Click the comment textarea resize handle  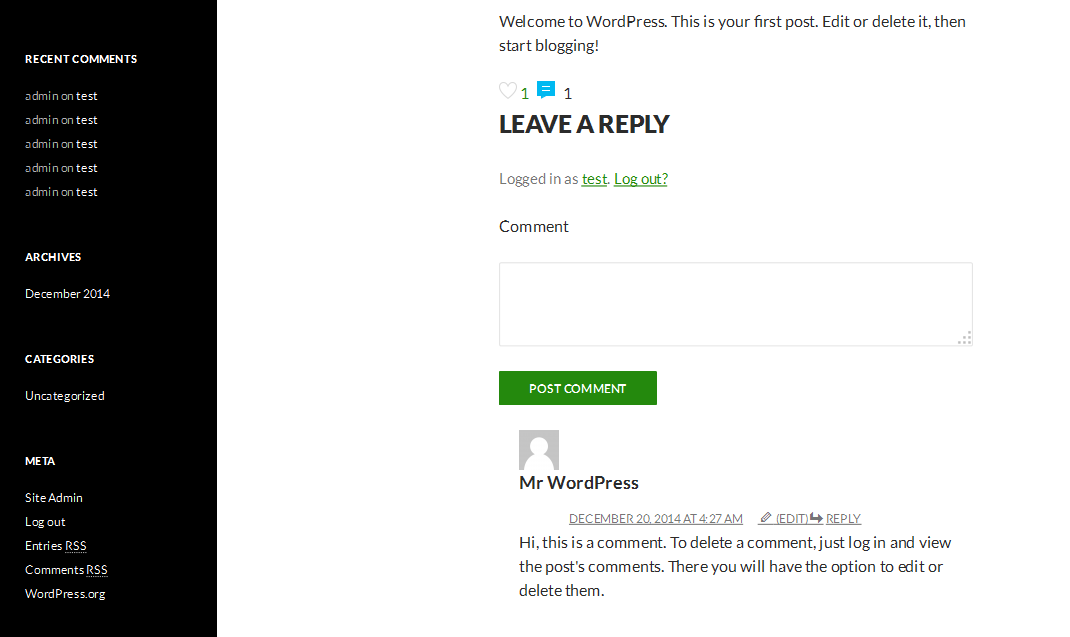point(965,338)
